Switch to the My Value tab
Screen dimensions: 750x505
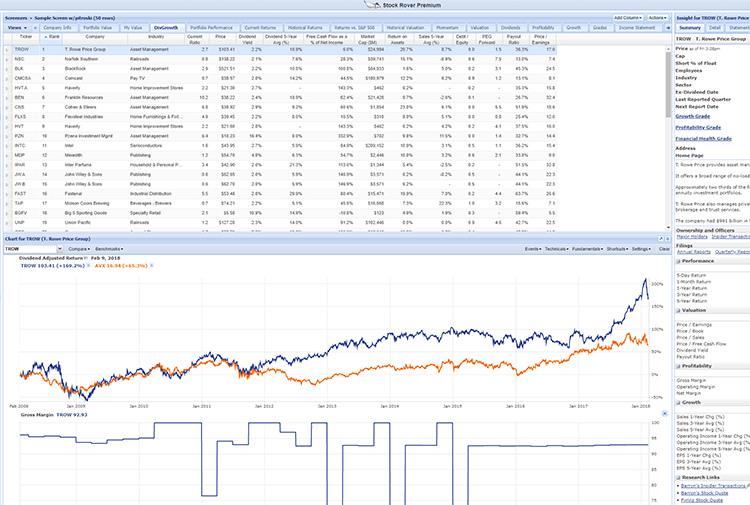[x=133, y=28]
